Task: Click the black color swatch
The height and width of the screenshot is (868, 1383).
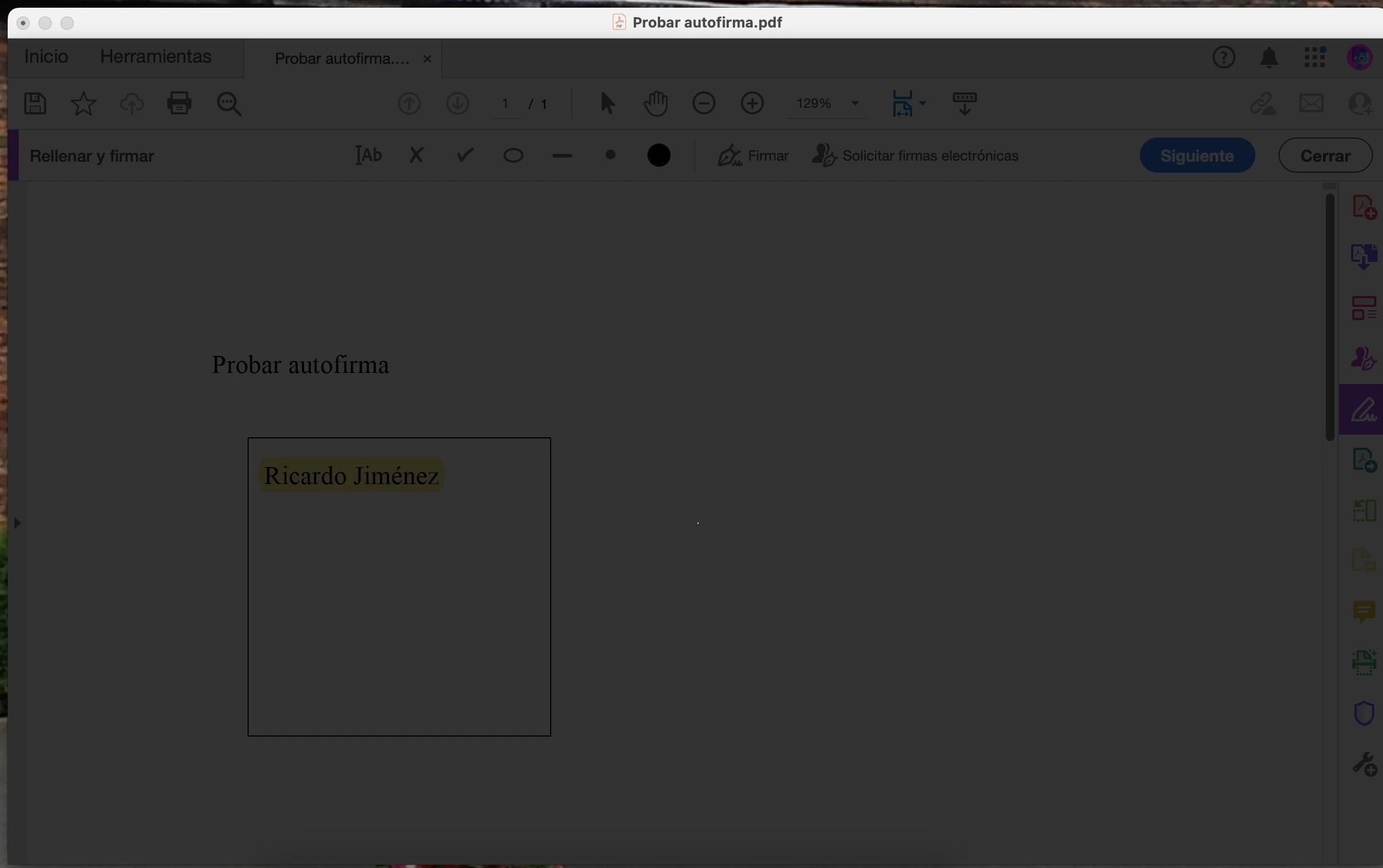Action: pyautogui.click(x=658, y=156)
